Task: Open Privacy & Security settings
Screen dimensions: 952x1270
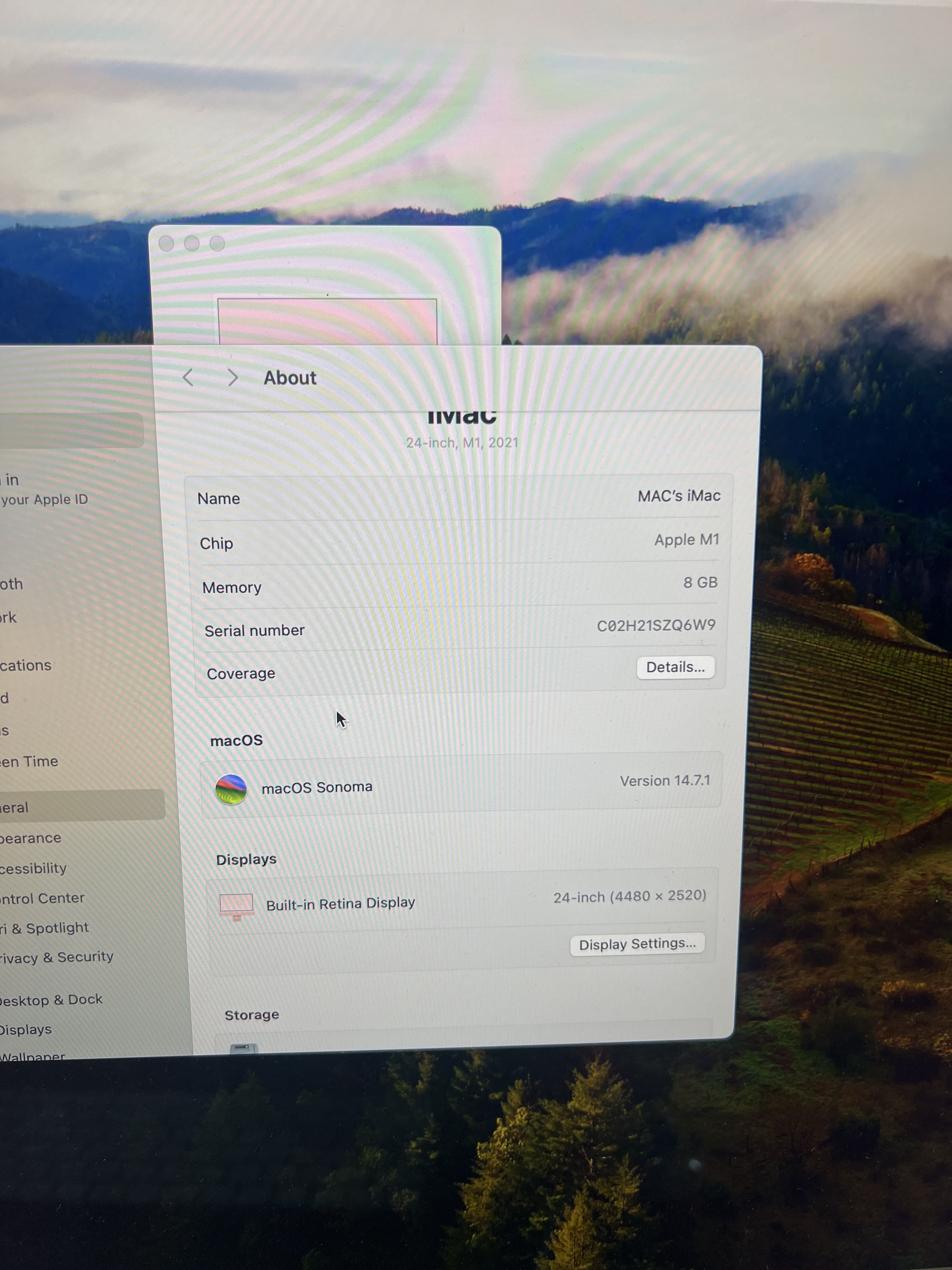Action: [56, 957]
